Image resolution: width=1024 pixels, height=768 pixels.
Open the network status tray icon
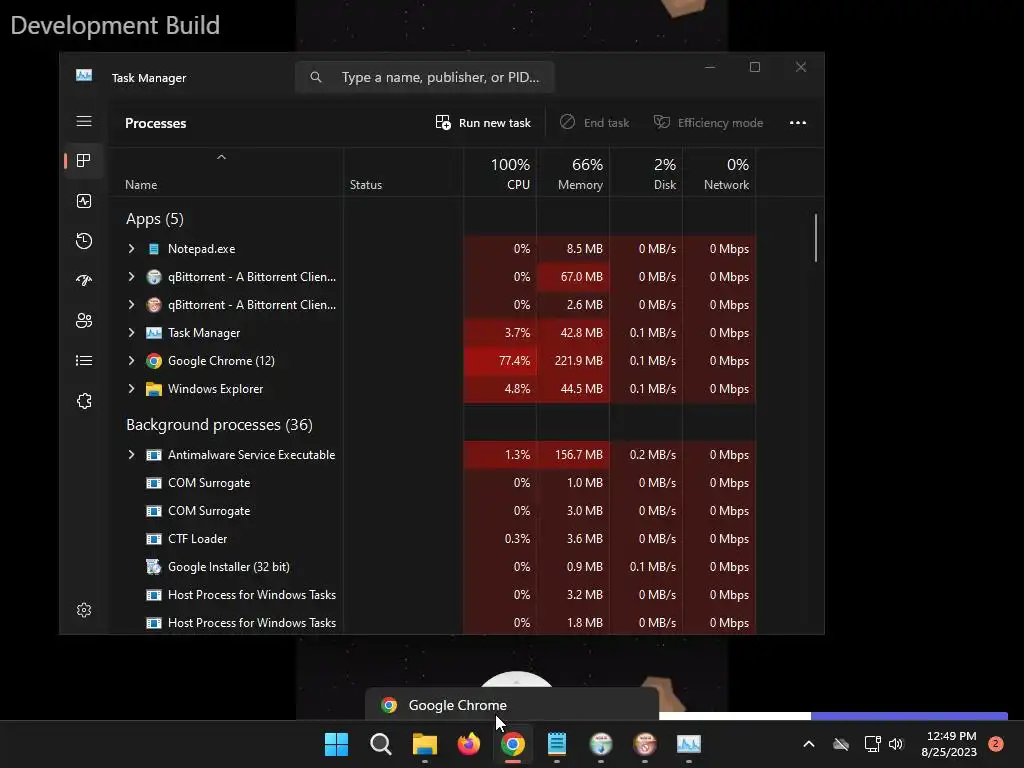coord(872,744)
